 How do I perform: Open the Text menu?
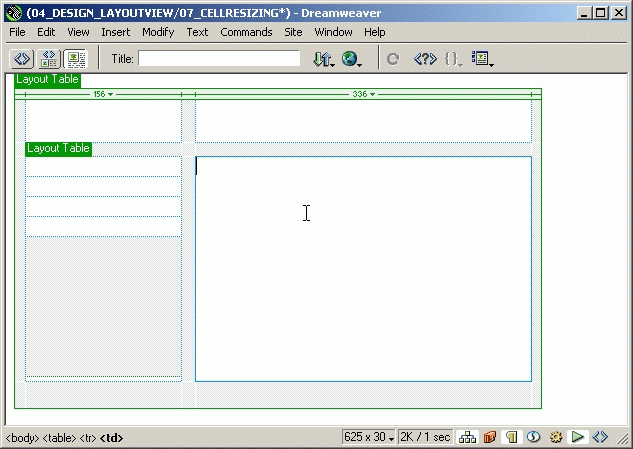[197, 32]
